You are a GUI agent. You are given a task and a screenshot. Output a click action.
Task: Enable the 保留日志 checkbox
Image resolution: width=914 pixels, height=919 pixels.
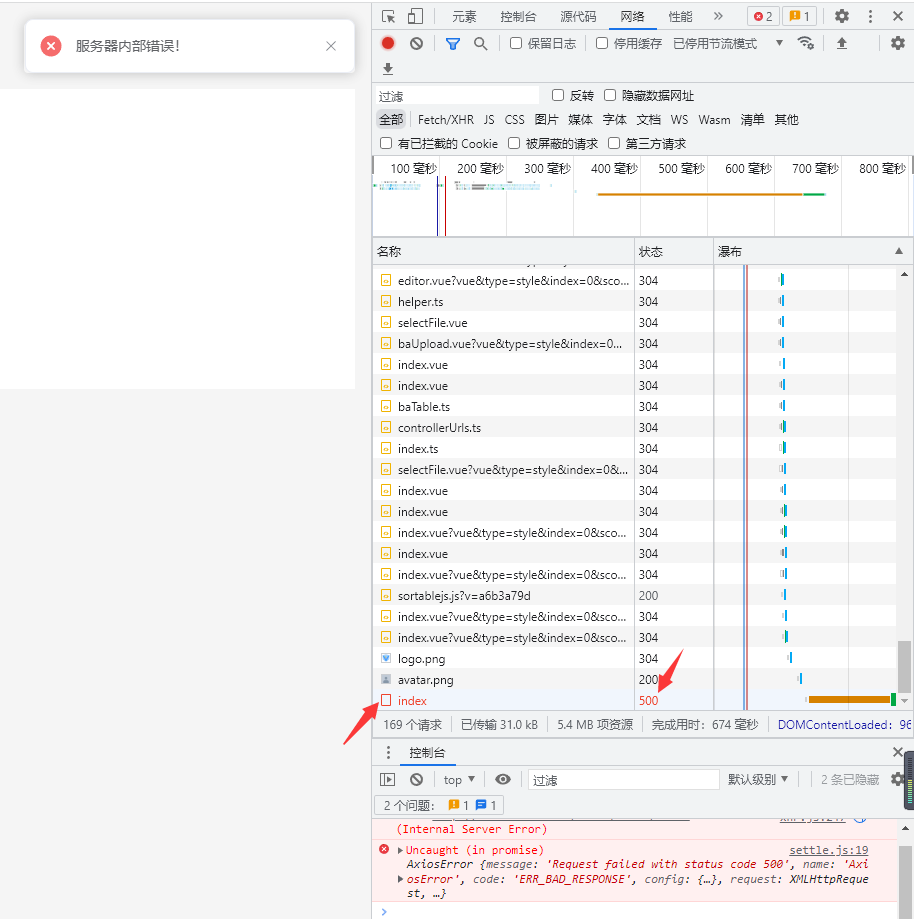click(516, 43)
